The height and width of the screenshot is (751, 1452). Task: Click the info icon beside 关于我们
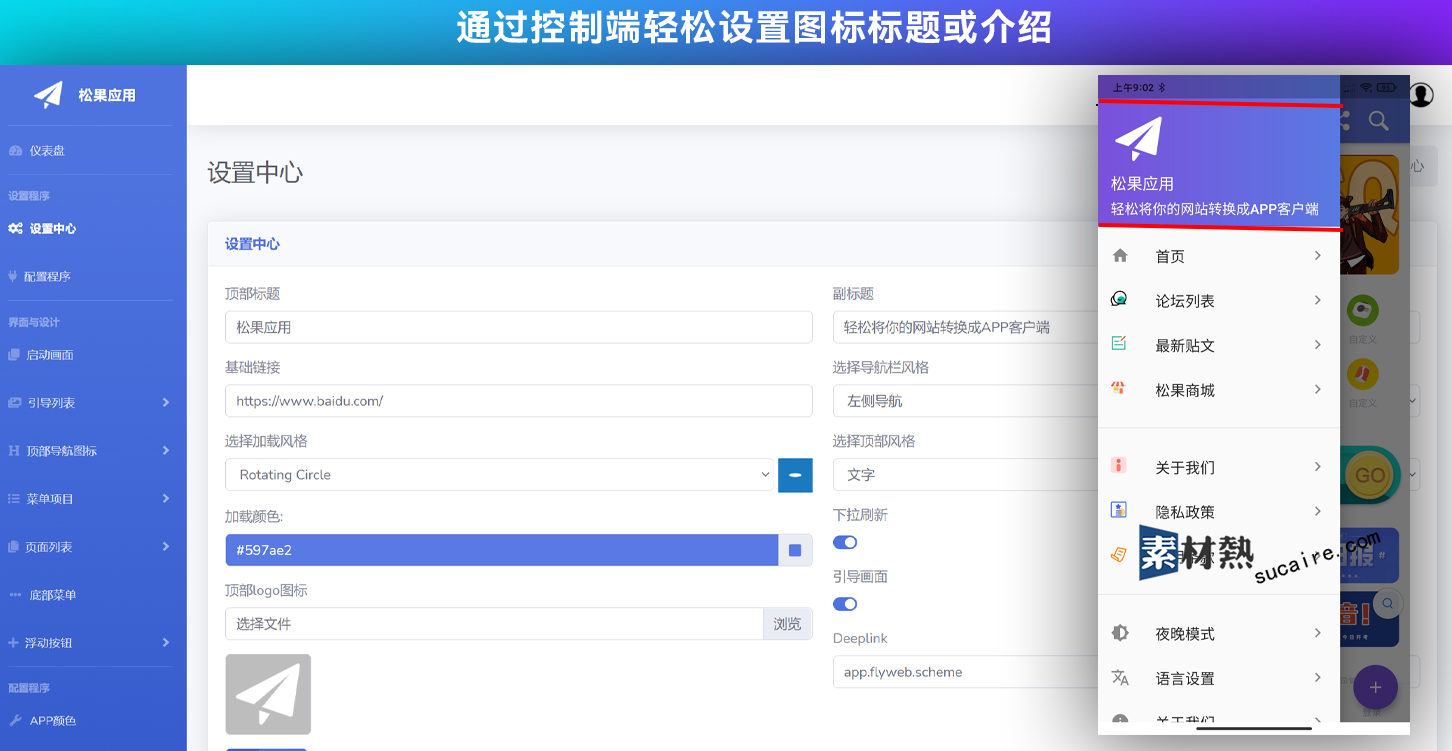(x=1119, y=466)
